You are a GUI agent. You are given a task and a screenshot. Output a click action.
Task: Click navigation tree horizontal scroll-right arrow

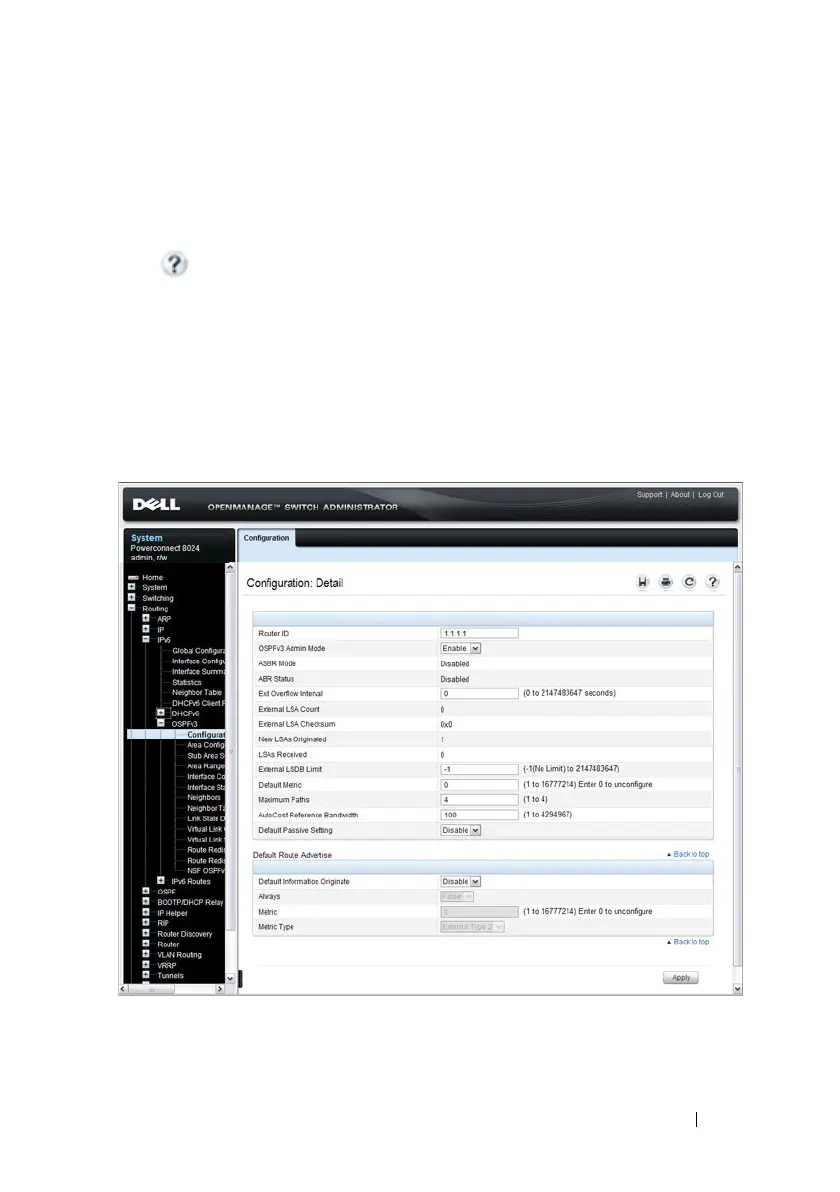tap(220, 990)
